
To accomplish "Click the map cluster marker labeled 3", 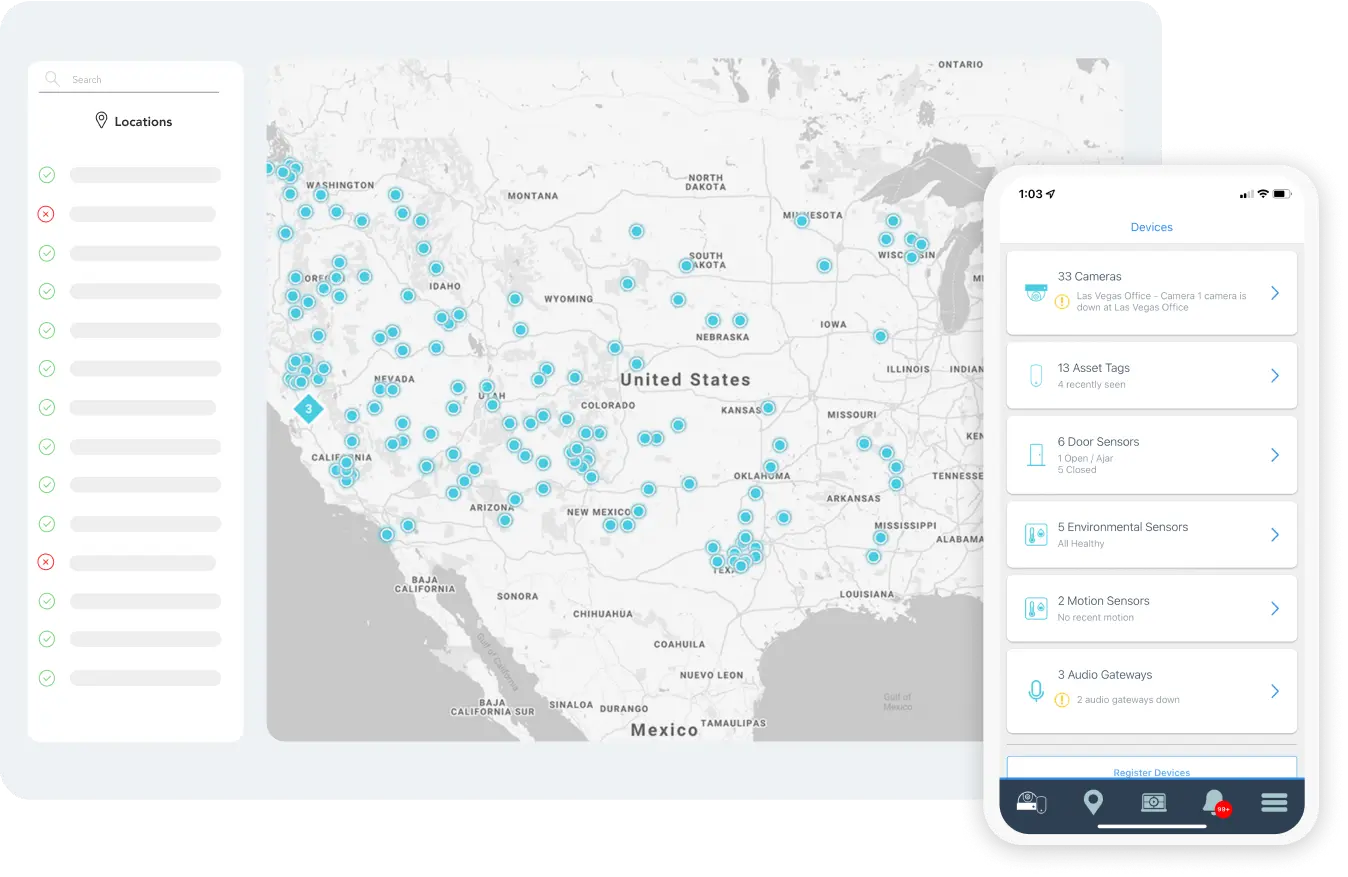I will coord(309,408).
